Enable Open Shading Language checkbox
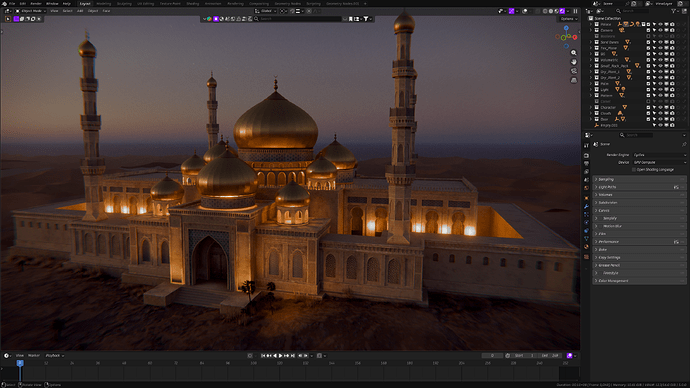 (x=634, y=170)
